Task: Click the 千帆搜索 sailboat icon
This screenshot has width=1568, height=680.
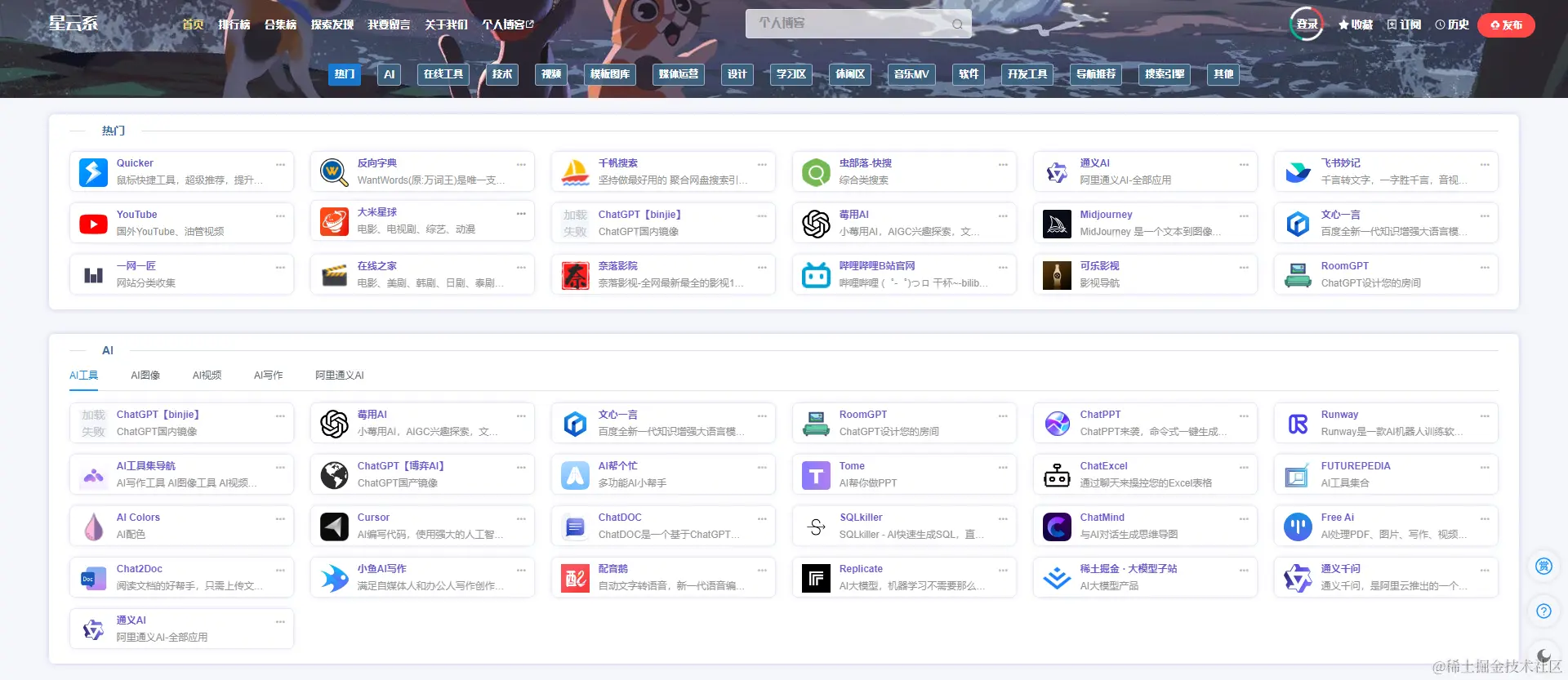Action: click(x=575, y=172)
